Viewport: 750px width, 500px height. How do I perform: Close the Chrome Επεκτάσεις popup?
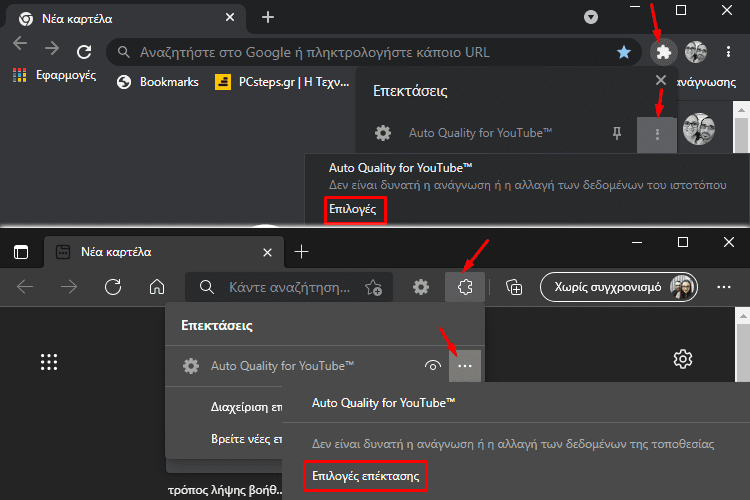[x=661, y=80]
